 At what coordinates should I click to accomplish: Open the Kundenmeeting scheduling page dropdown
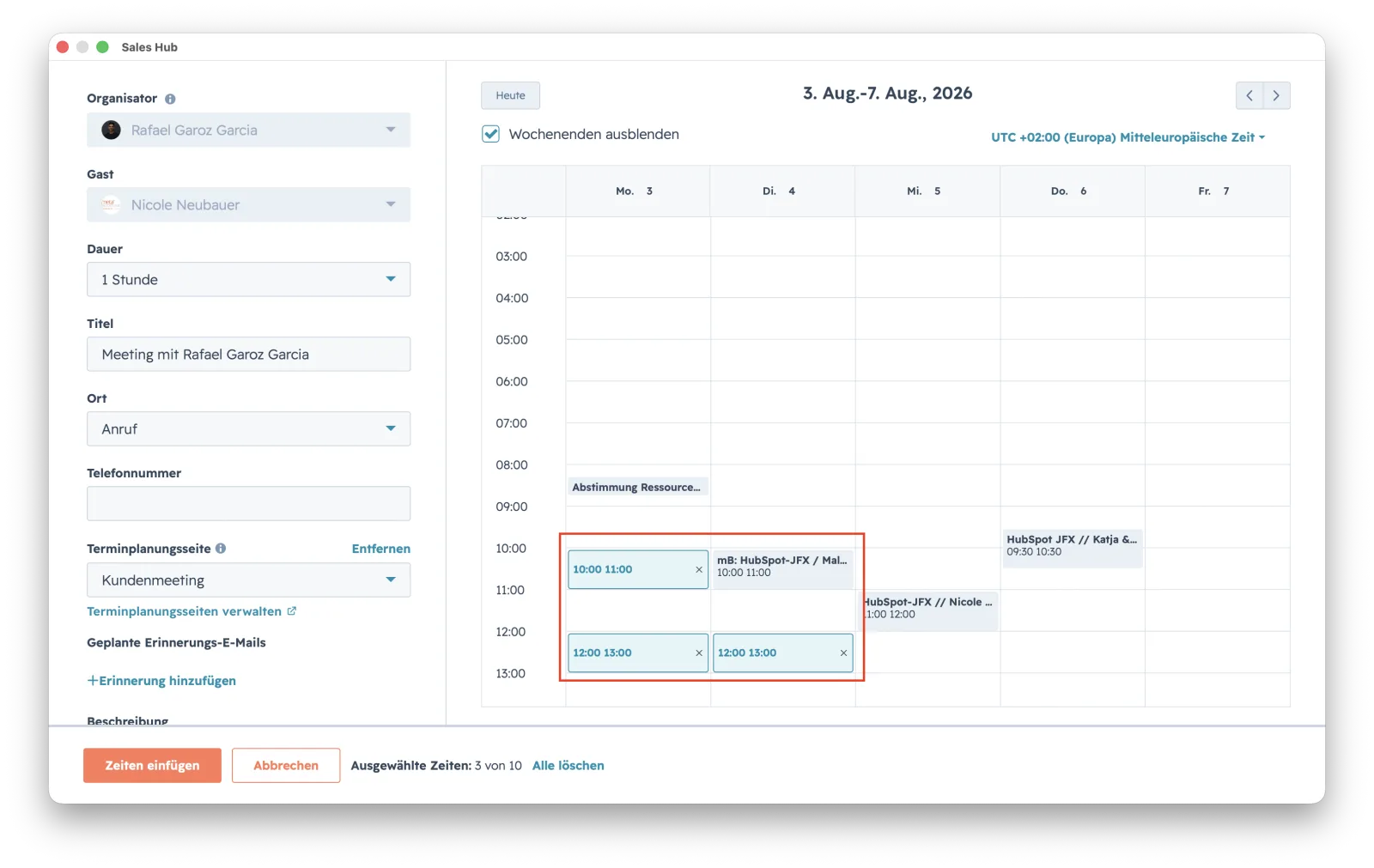tap(248, 580)
